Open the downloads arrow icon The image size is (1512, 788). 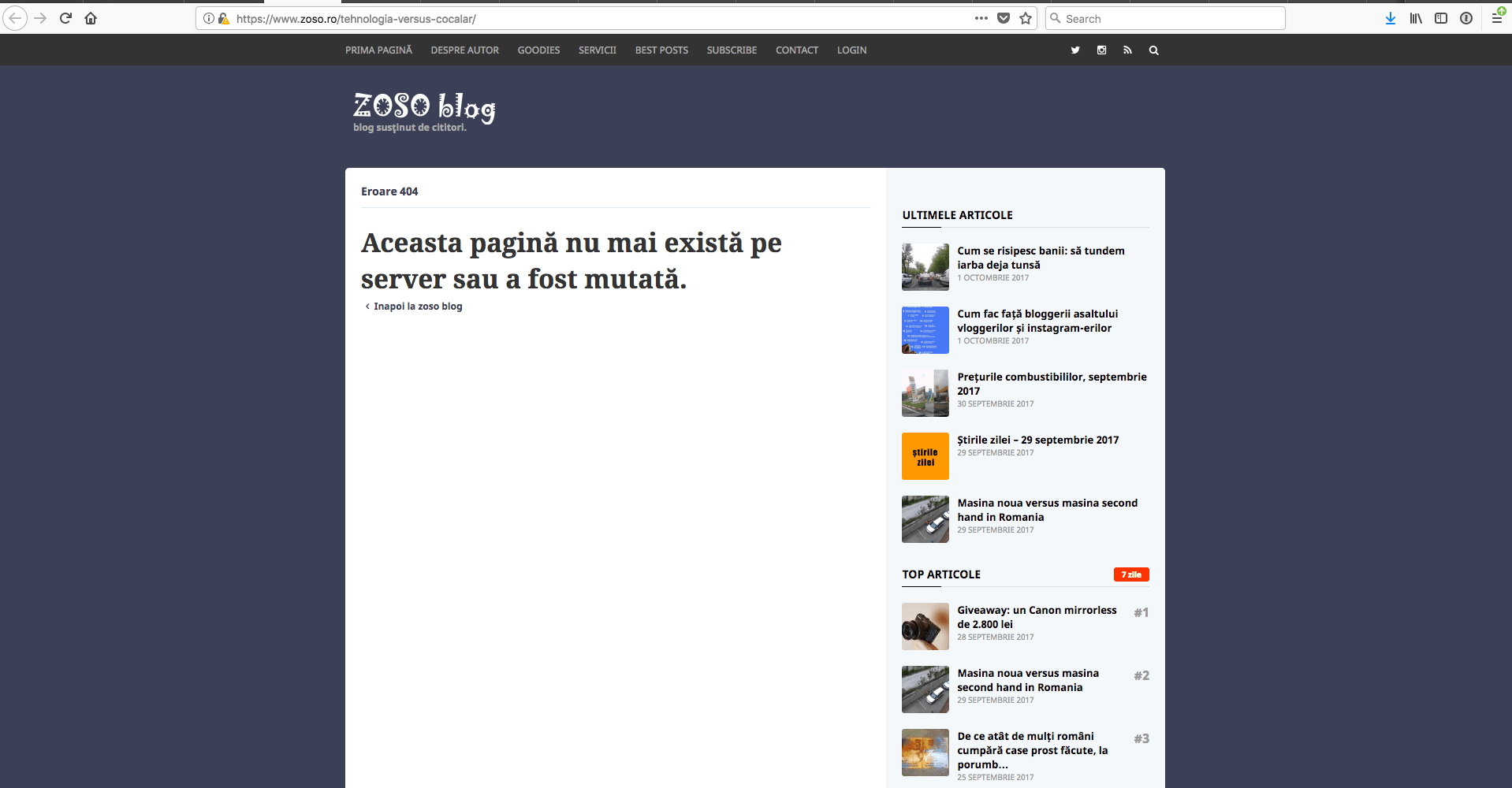click(1391, 18)
